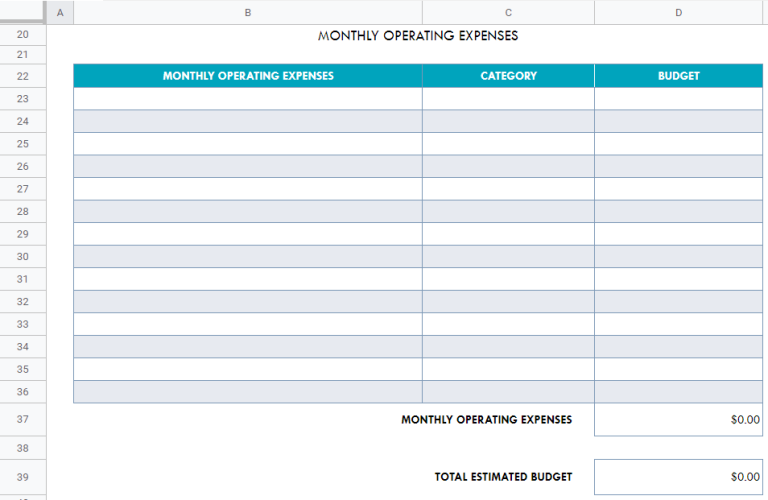768x500 pixels.
Task: Click row 35 header
Action: [x=23, y=369]
